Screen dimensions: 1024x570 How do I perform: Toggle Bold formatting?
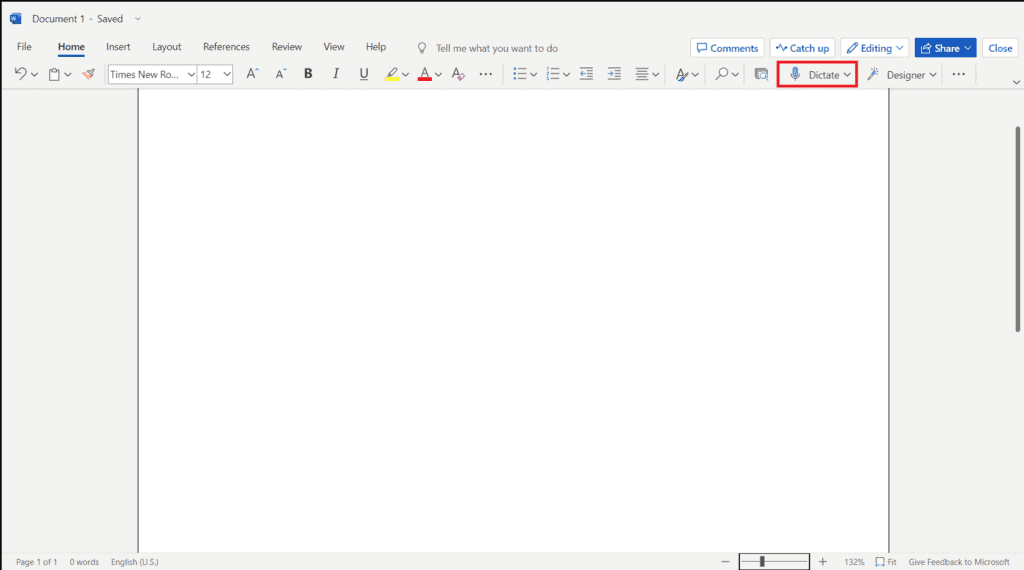click(x=308, y=74)
